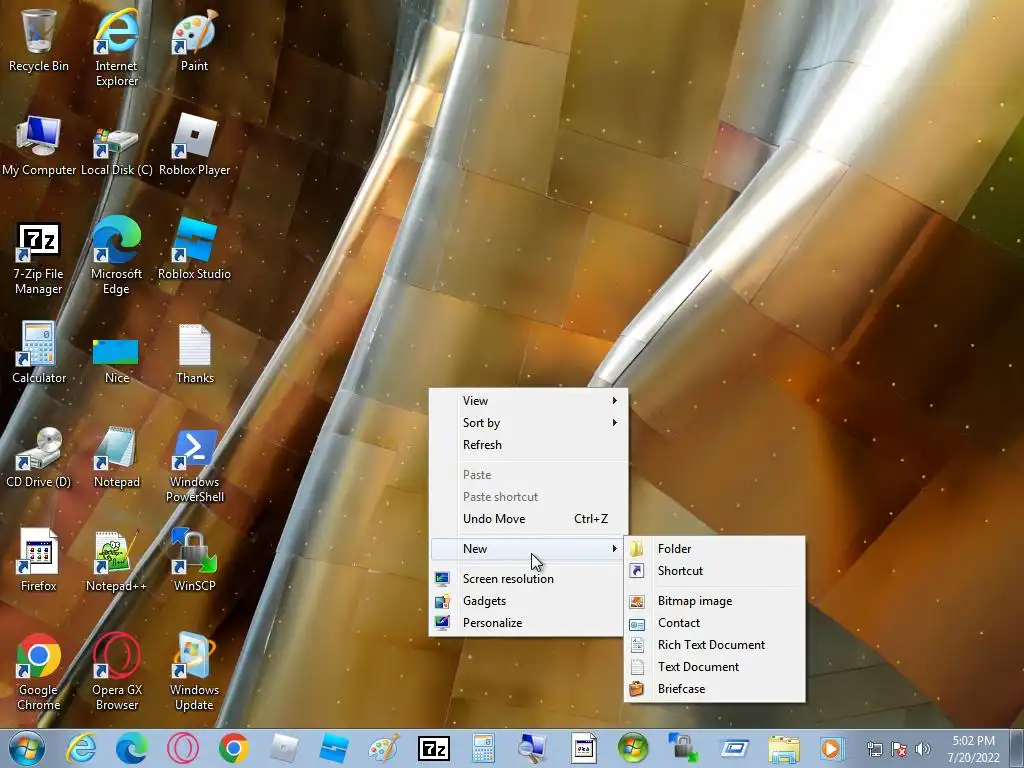Select the 7-Zip File Manager shortcut
This screenshot has height=768, width=1024.
(x=39, y=259)
